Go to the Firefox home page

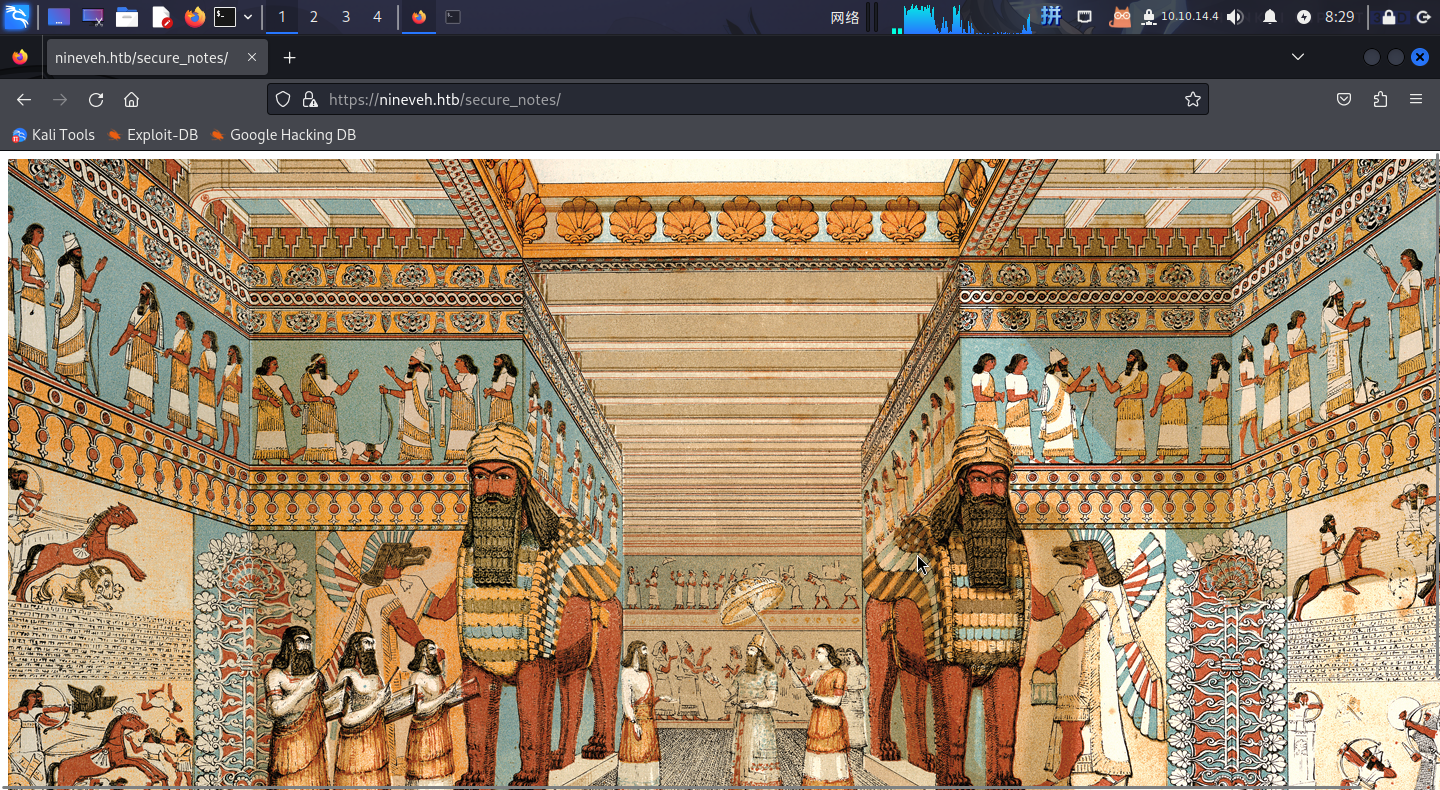tap(131, 99)
